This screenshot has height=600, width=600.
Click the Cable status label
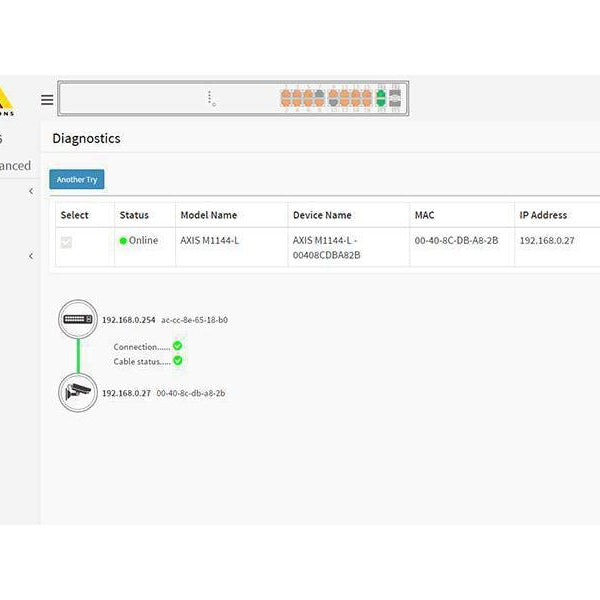click(142, 361)
